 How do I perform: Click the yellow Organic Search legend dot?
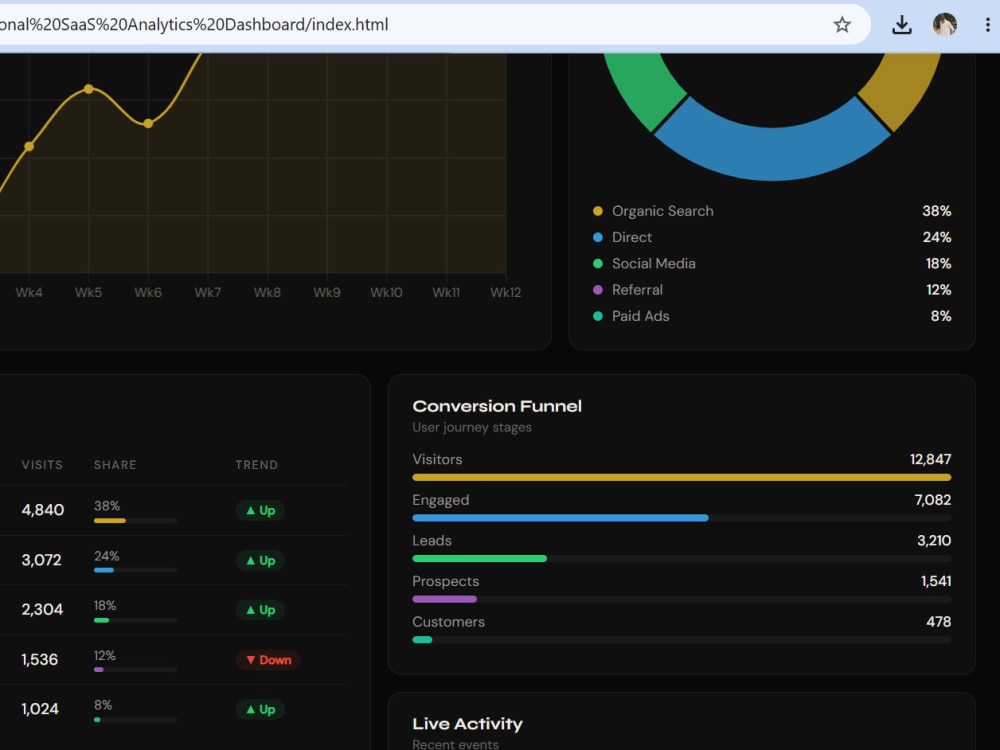point(598,211)
